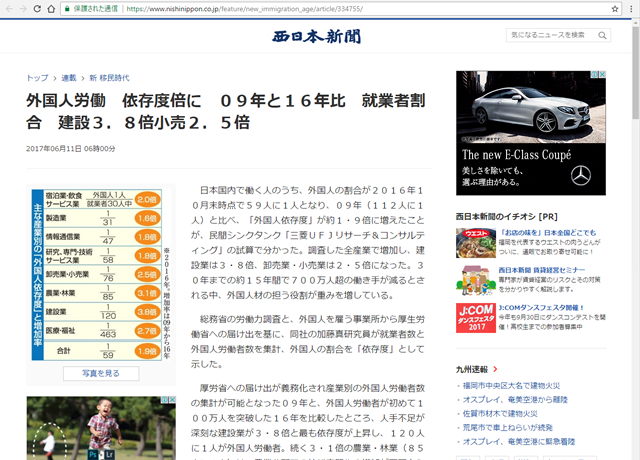The image size is (640, 460).
Task: Open 新 移民時代 breadcrumb link
Action: (x=109, y=77)
